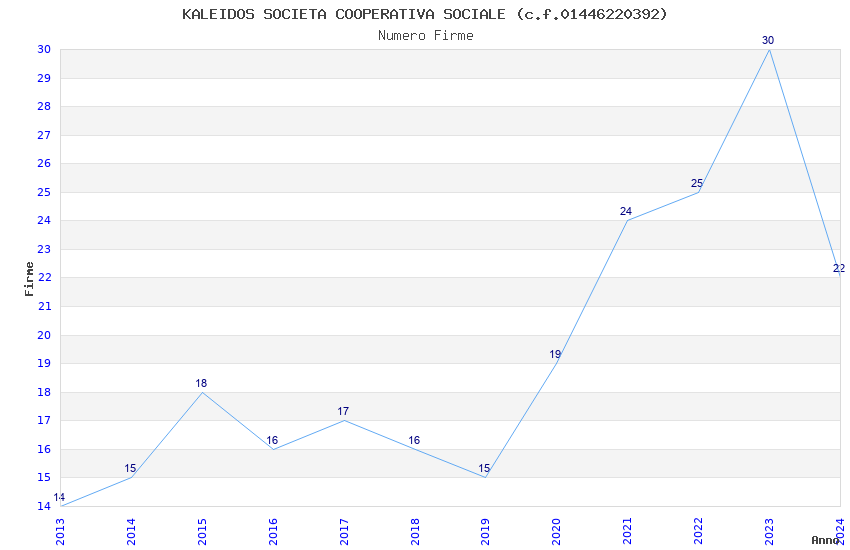Click the data label 30 at peak
The height and width of the screenshot is (550, 850).
(x=768, y=40)
